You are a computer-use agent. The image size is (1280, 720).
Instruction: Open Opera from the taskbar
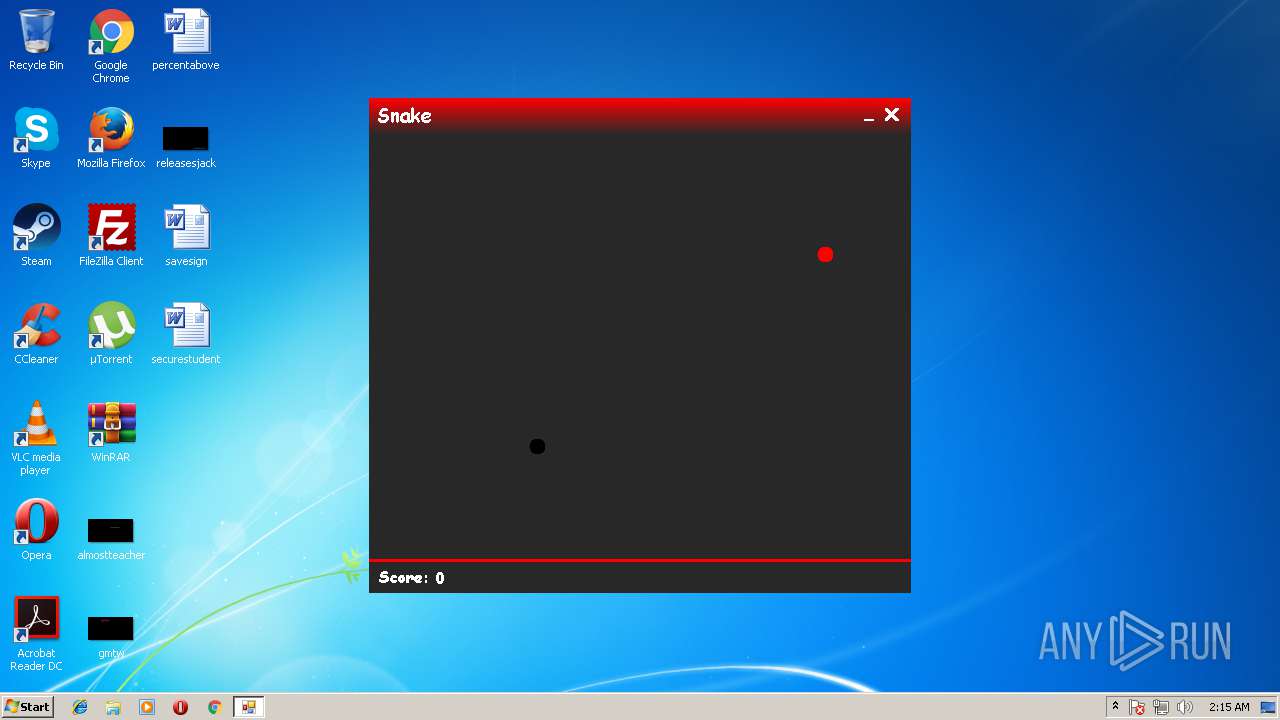(180, 707)
